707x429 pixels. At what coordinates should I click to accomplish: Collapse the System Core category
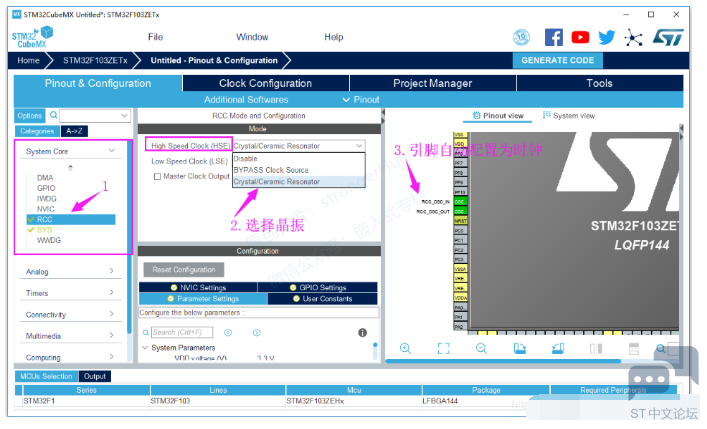(x=112, y=151)
